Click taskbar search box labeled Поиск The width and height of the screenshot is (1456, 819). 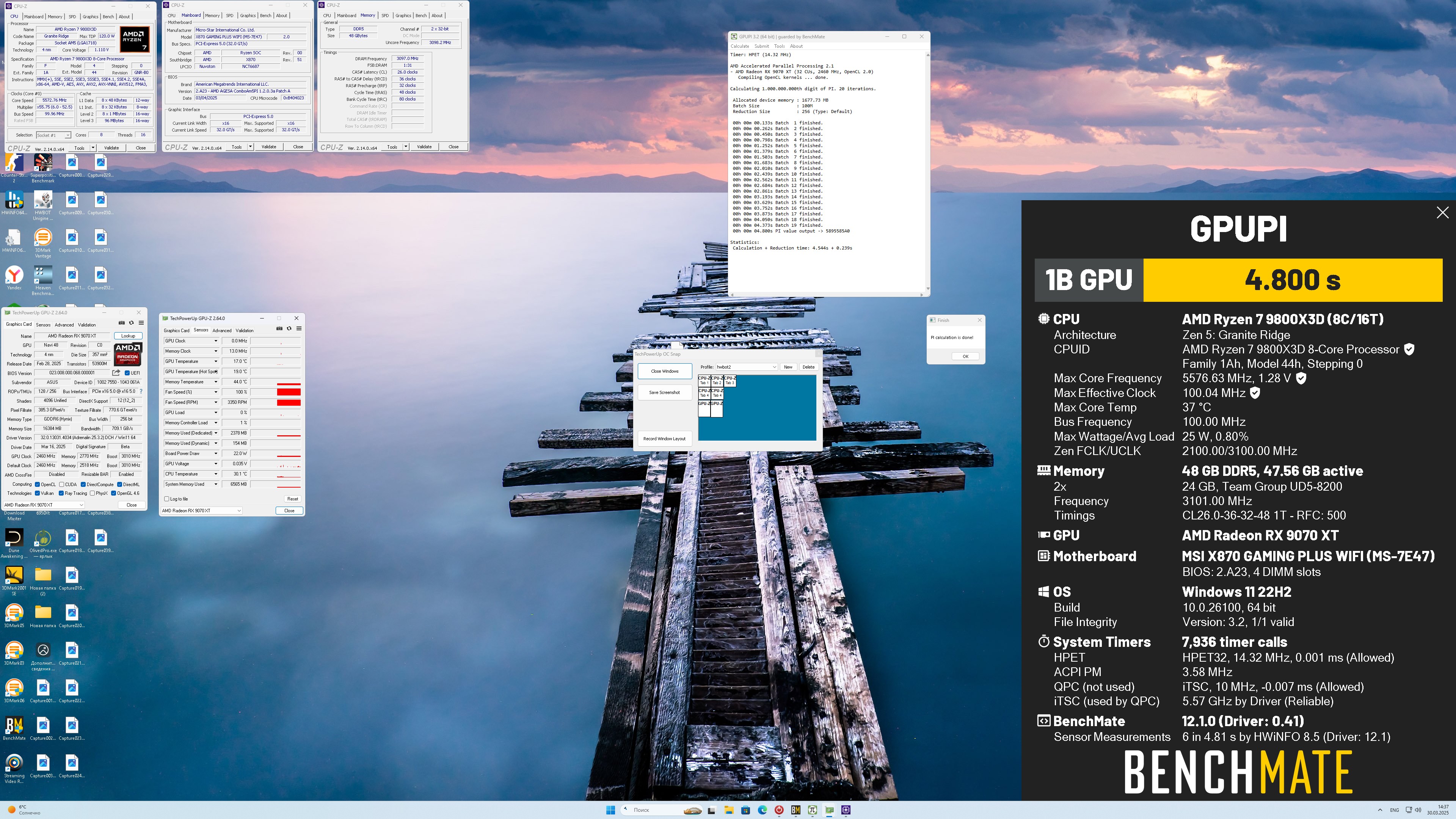(x=662, y=810)
